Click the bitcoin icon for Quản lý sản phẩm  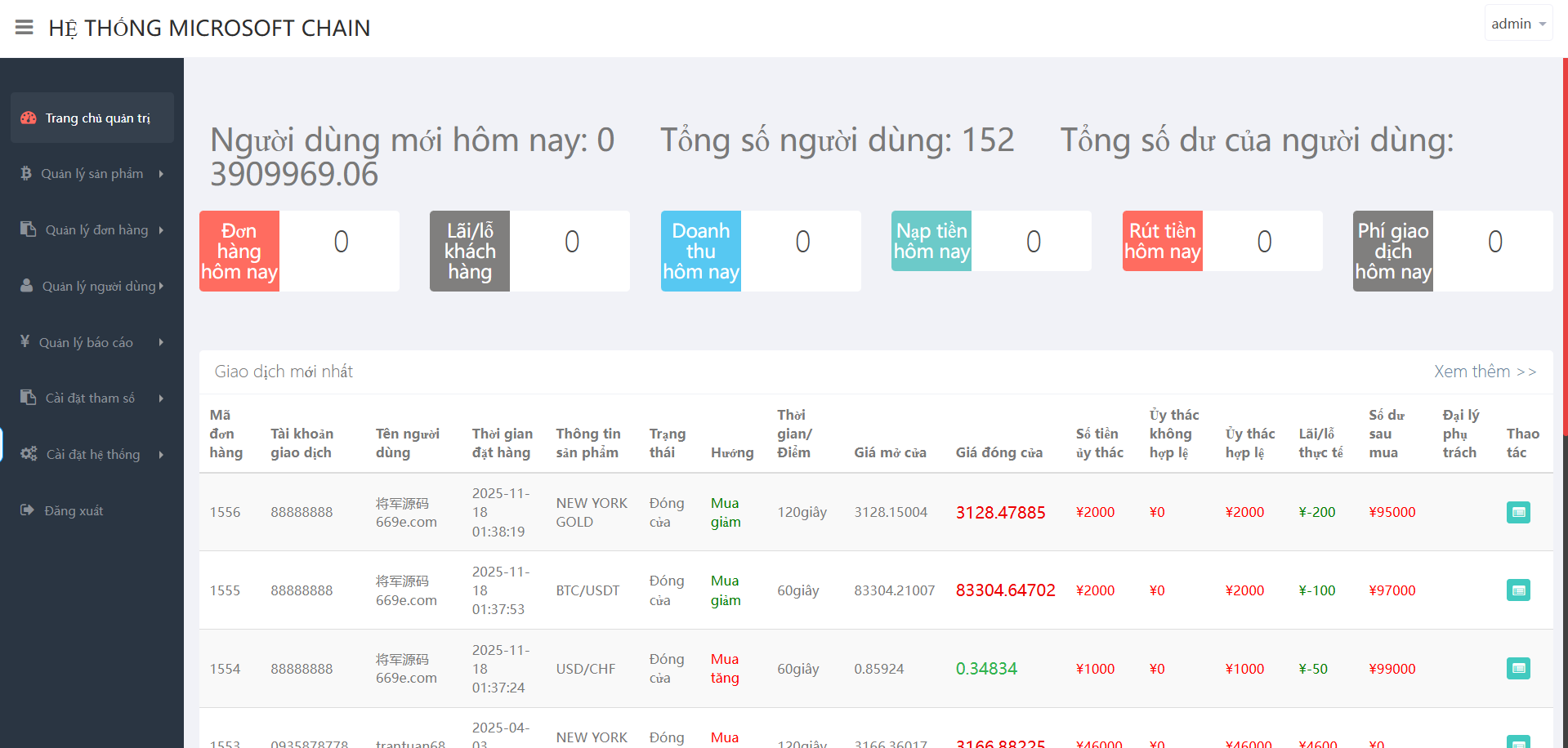26,173
